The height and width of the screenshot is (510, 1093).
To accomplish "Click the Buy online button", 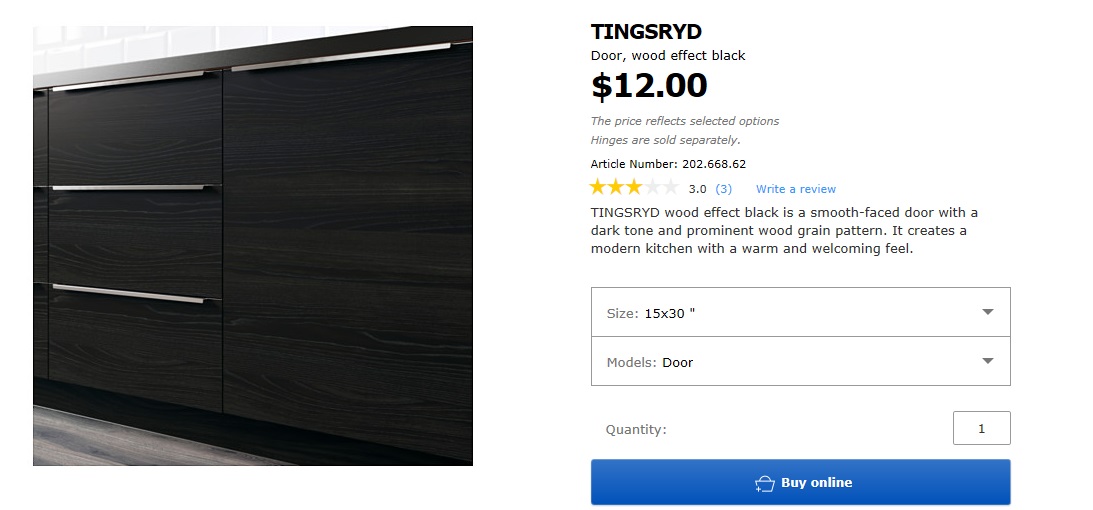I will tap(800, 482).
